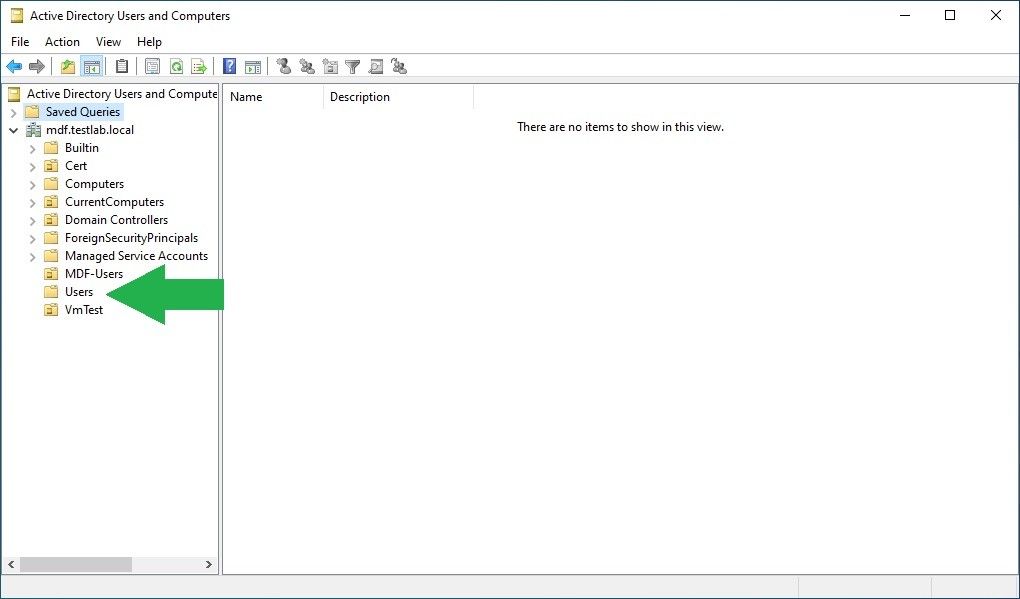Screen dimensions: 1020x599
Task: Expand the Saved Queries node
Action: point(14,113)
